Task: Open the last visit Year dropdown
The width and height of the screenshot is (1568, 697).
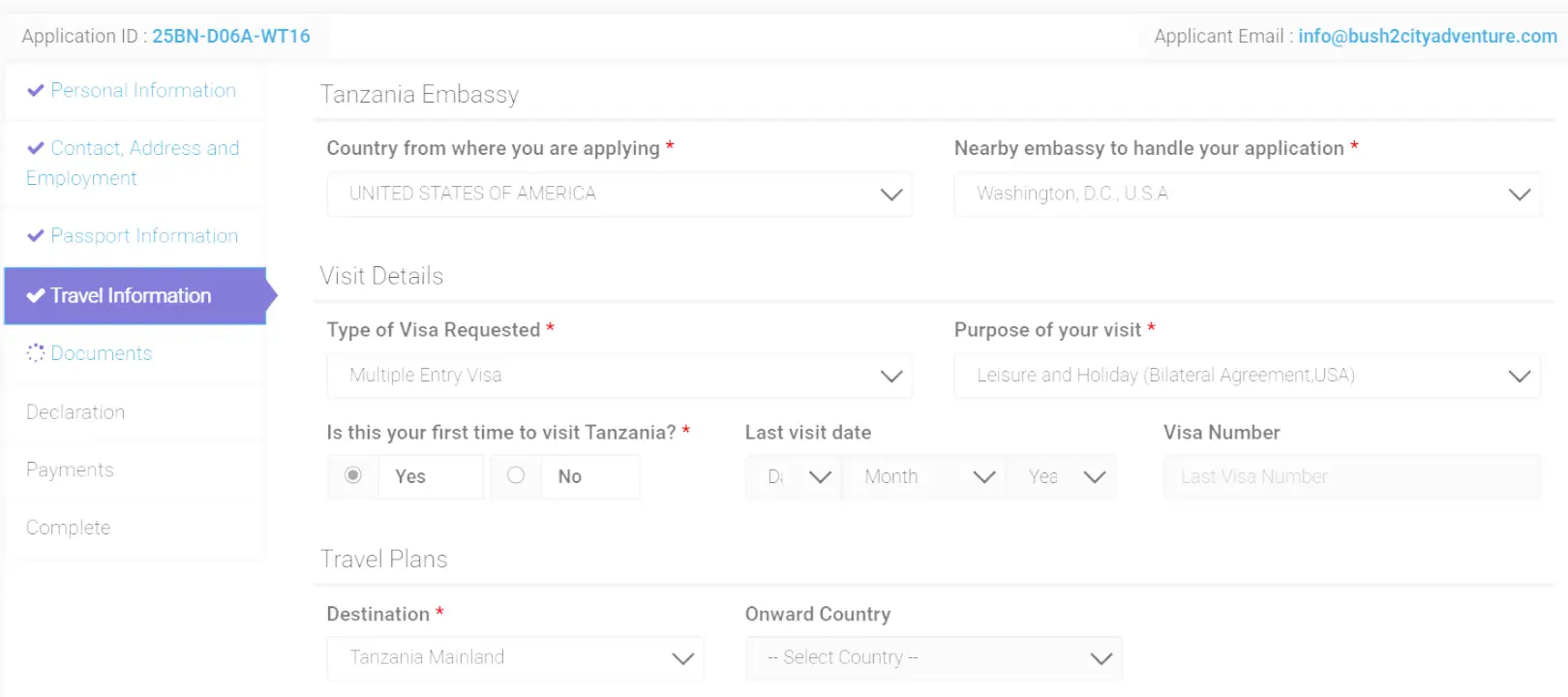Action: tap(1064, 476)
